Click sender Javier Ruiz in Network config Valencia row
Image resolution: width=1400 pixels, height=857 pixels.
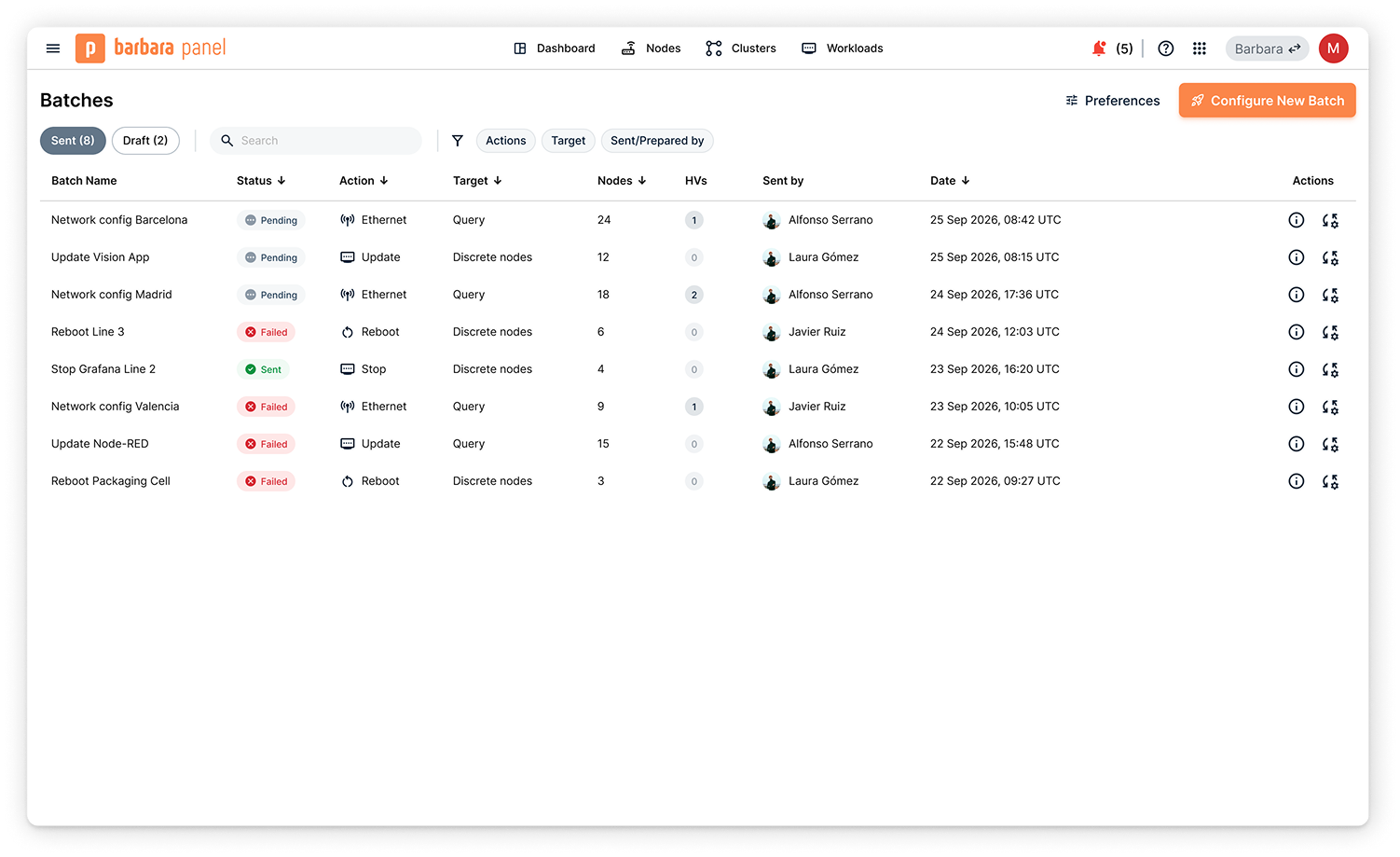817,407
